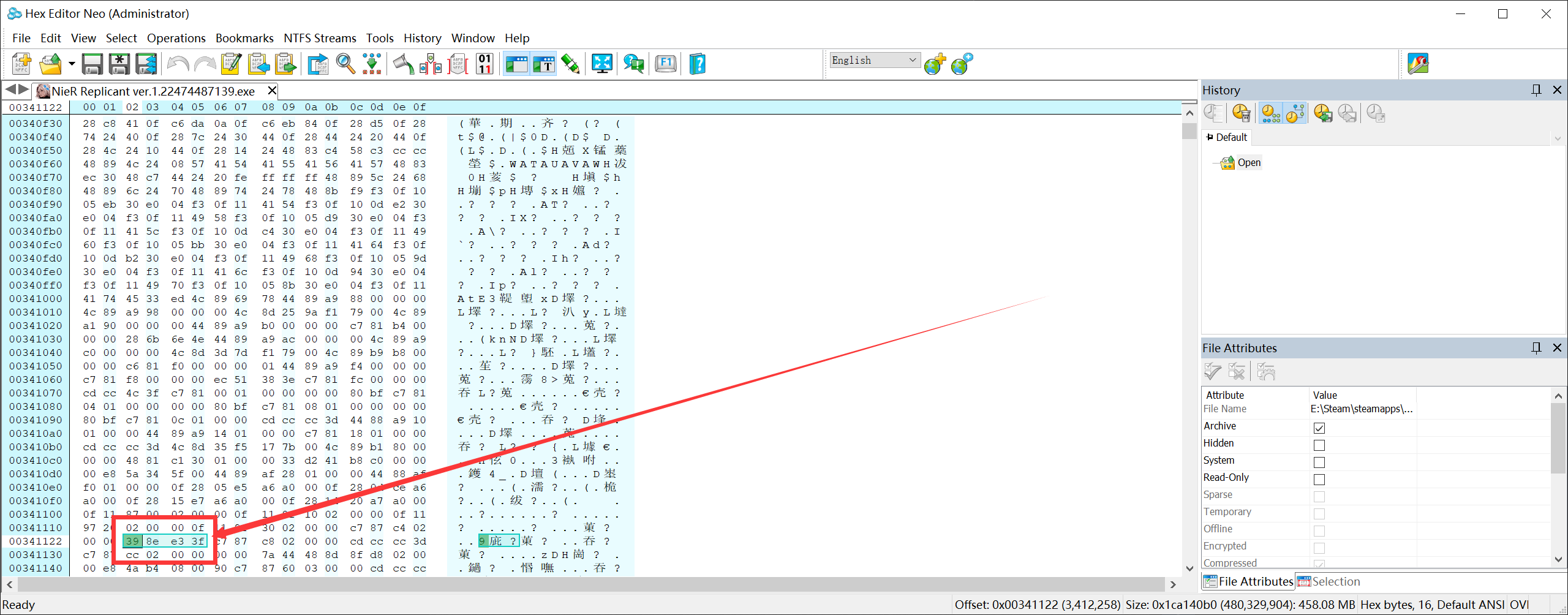Toggle the Archive attribute checkbox
This screenshot has height=615, width=1568.
tap(1319, 428)
